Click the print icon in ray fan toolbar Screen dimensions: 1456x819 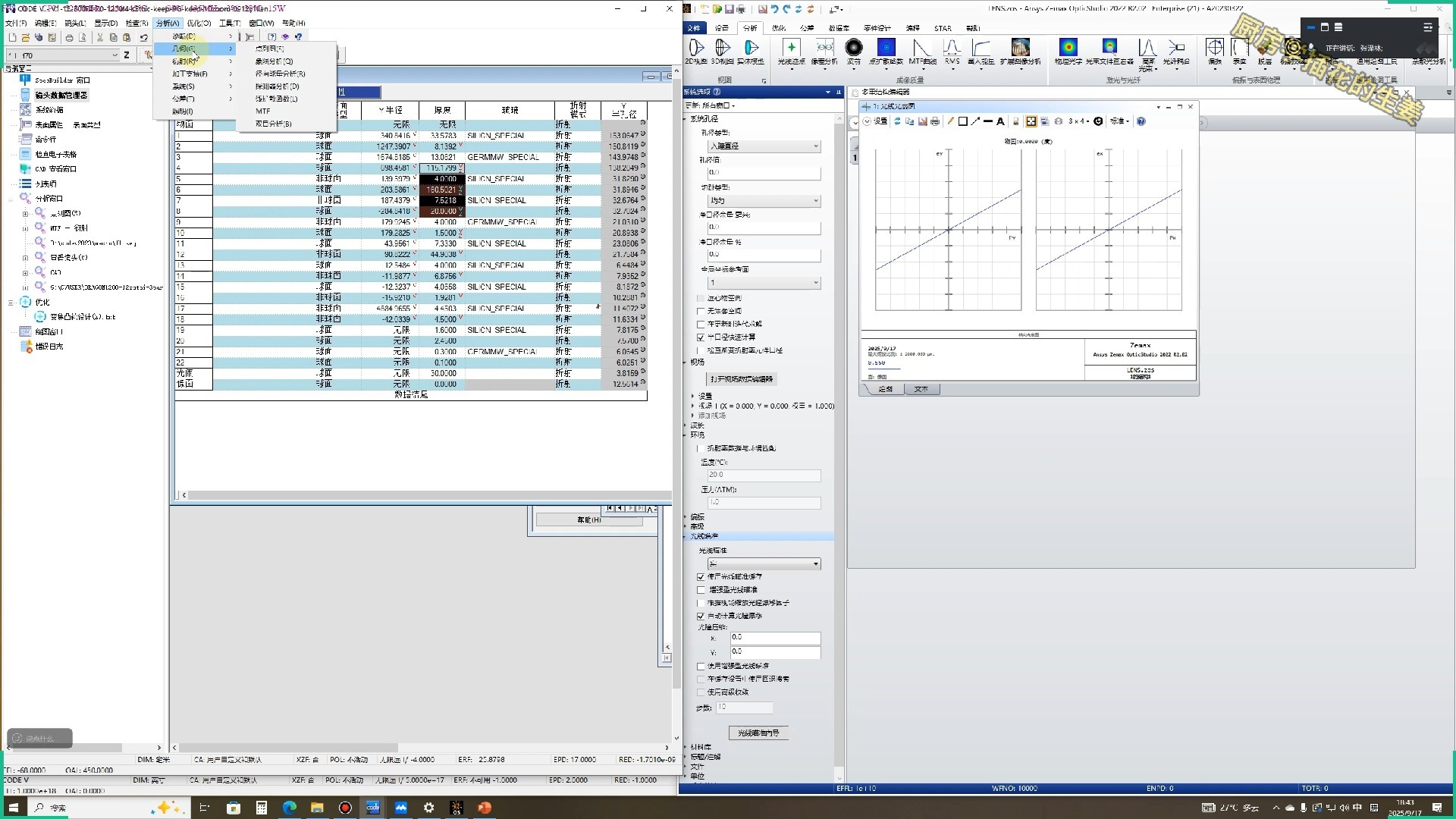(935, 121)
